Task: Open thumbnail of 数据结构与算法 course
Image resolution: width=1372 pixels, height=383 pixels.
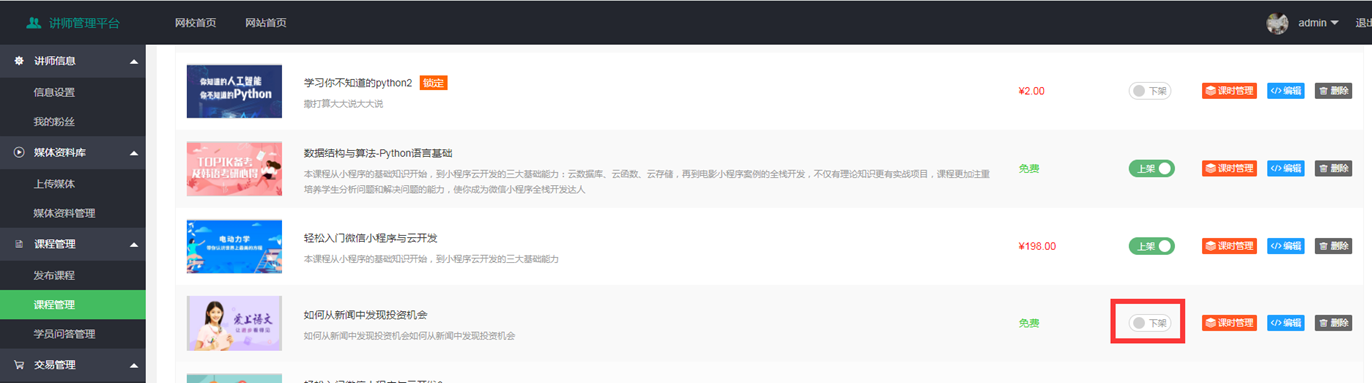Action: [x=234, y=168]
